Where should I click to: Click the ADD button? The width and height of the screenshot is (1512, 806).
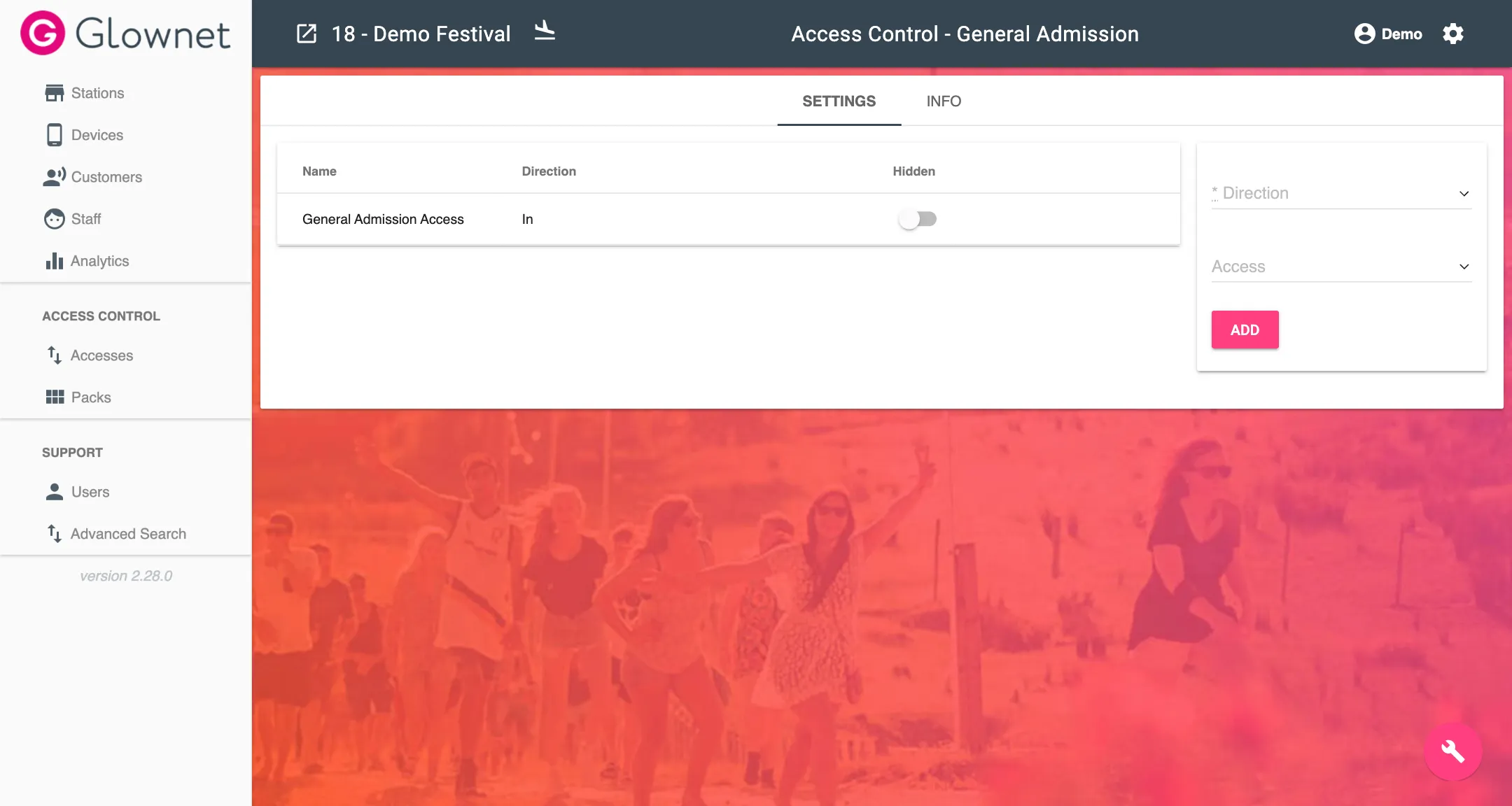click(1245, 330)
